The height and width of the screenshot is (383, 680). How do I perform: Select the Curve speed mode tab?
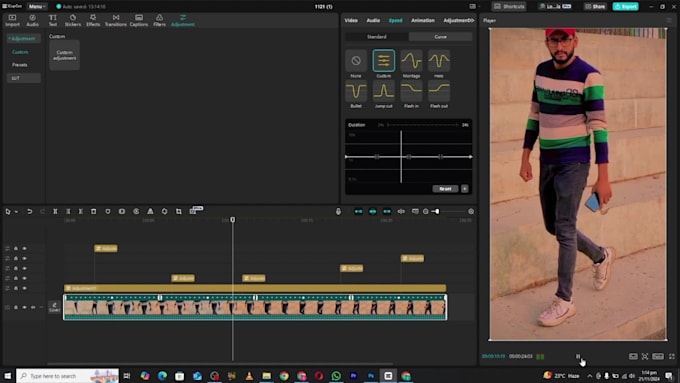(x=440, y=37)
